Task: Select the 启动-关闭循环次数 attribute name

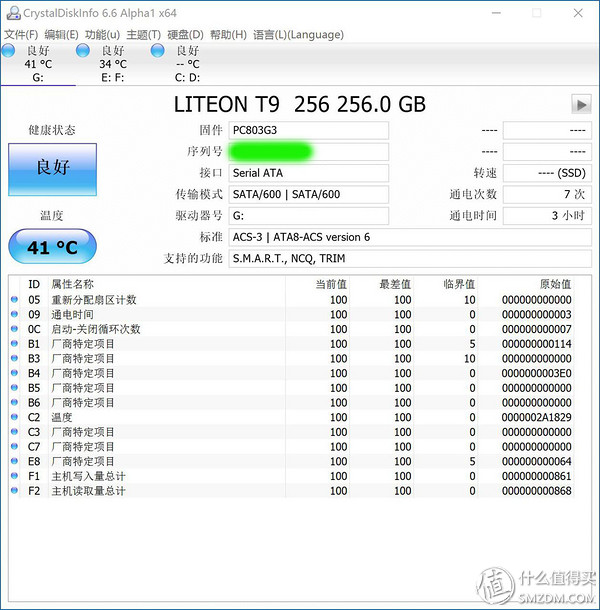Action: pyautogui.click(x=96, y=330)
